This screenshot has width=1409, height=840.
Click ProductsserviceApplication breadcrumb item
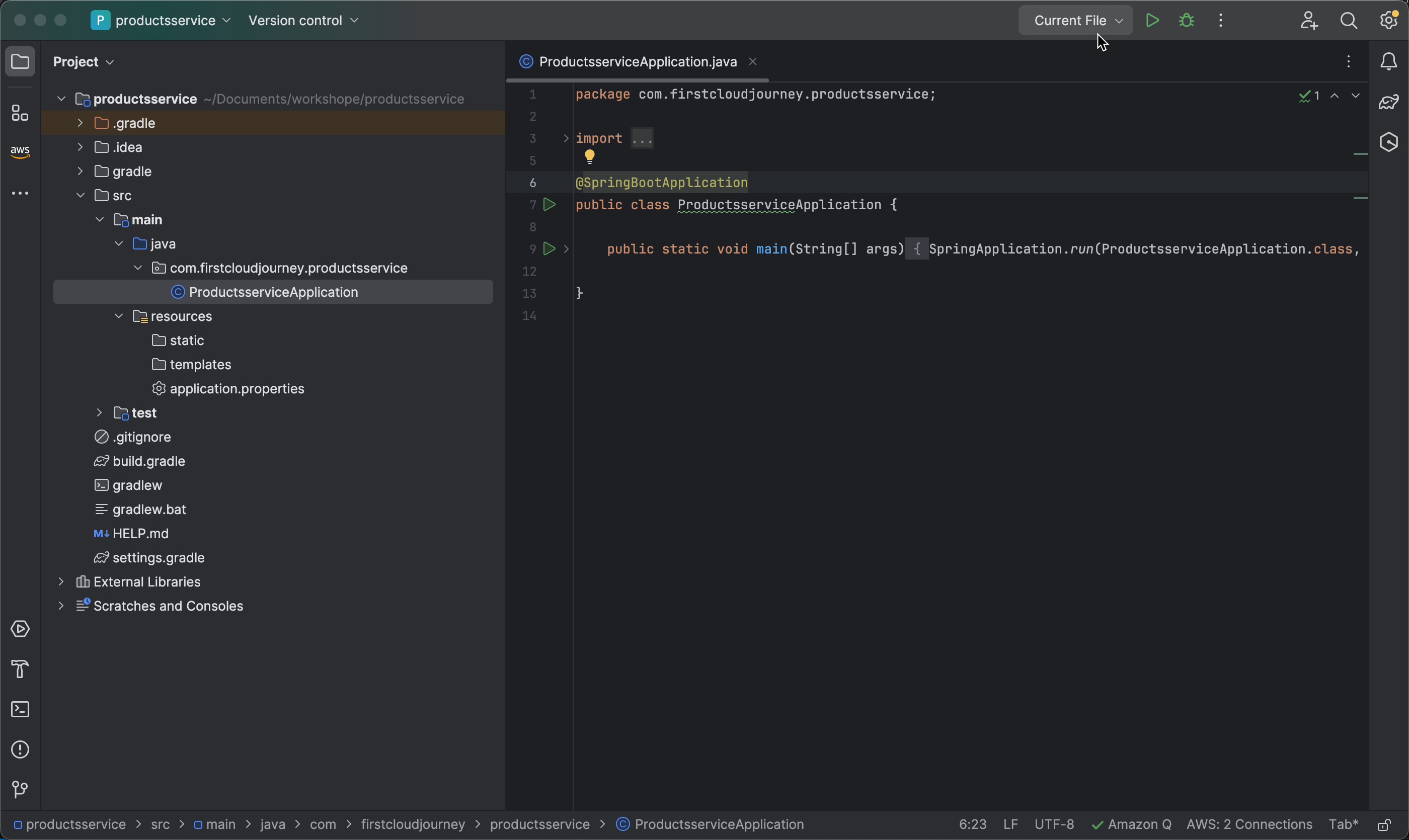tap(711, 824)
